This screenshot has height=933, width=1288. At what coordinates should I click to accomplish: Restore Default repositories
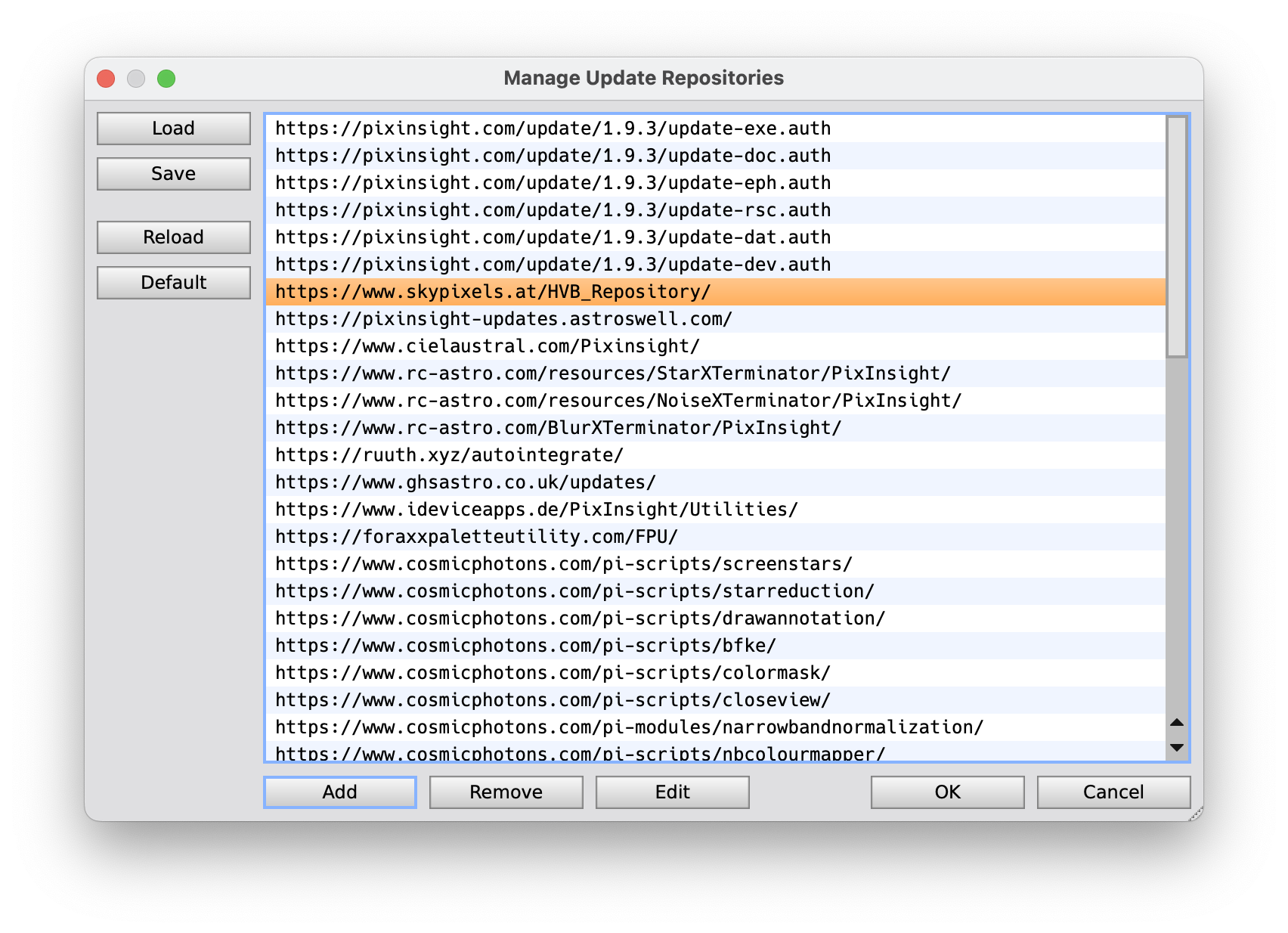pos(173,283)
